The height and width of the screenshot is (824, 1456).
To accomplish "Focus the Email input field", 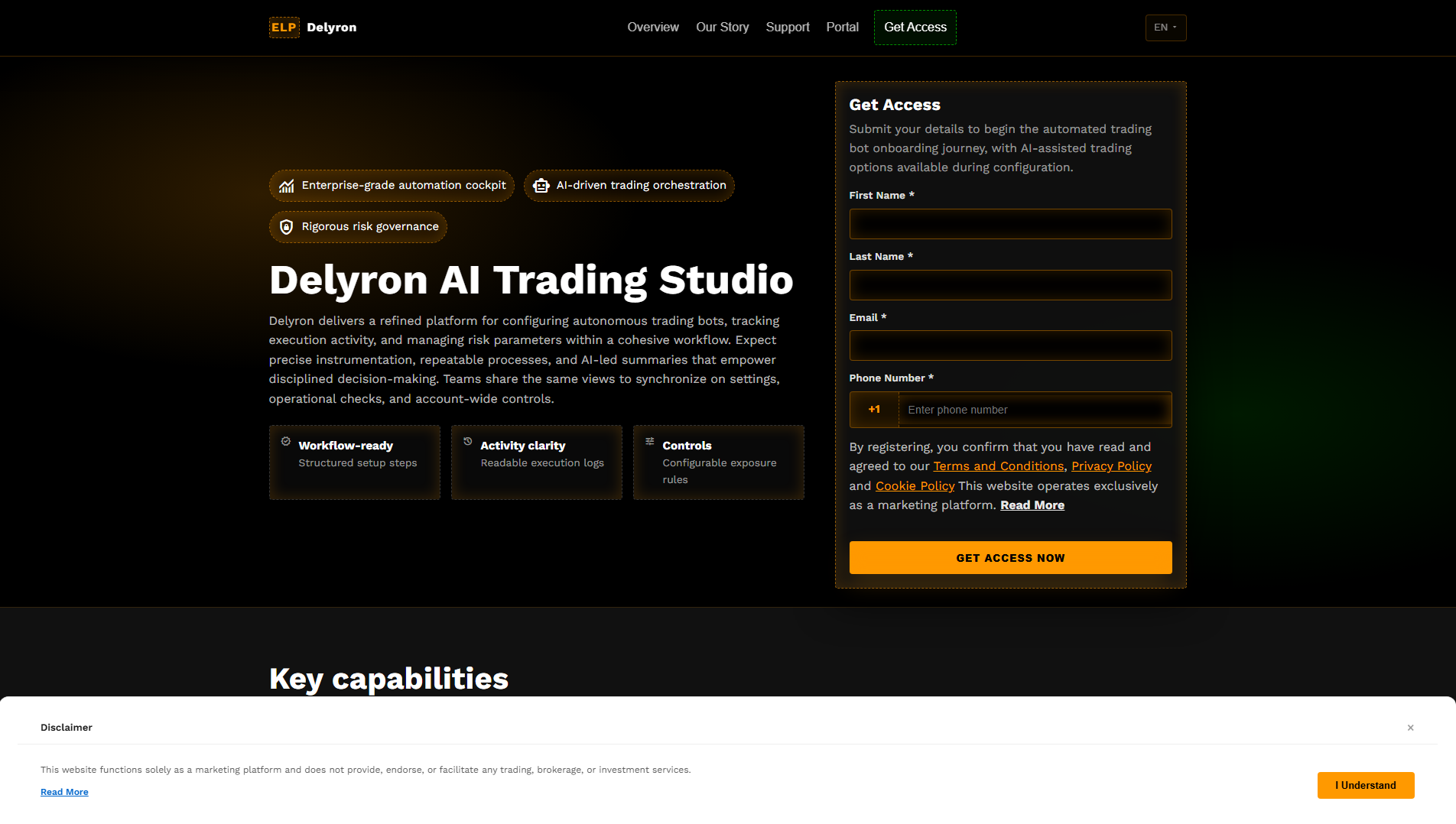I will 1010,345.
